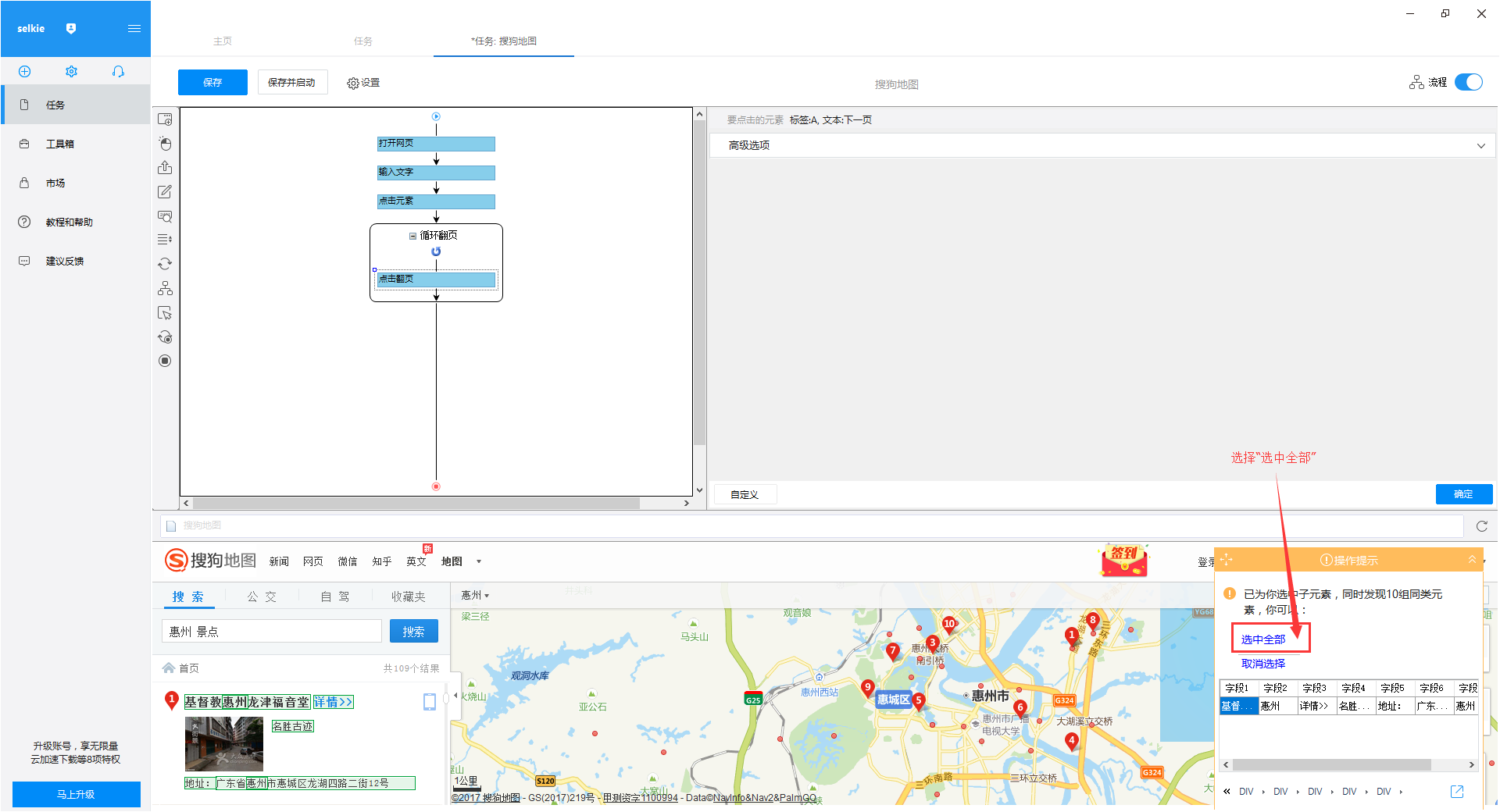This screenshot has width=1500, height=812.
Task: Click the workflow end node icon
Action: tap(436, 486)
